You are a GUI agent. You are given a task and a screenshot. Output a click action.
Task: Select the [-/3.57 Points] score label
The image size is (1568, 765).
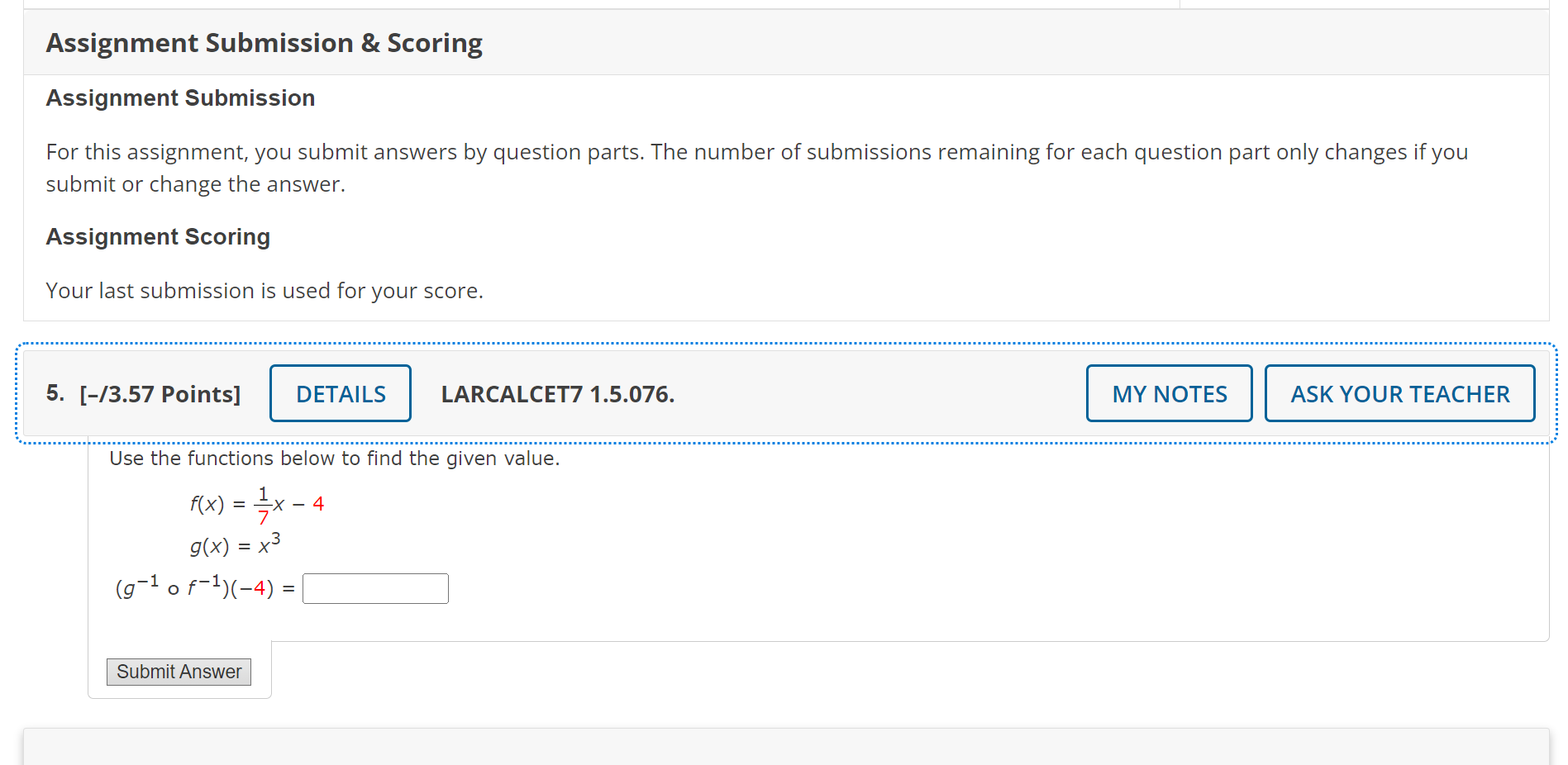tap(160, 394)
